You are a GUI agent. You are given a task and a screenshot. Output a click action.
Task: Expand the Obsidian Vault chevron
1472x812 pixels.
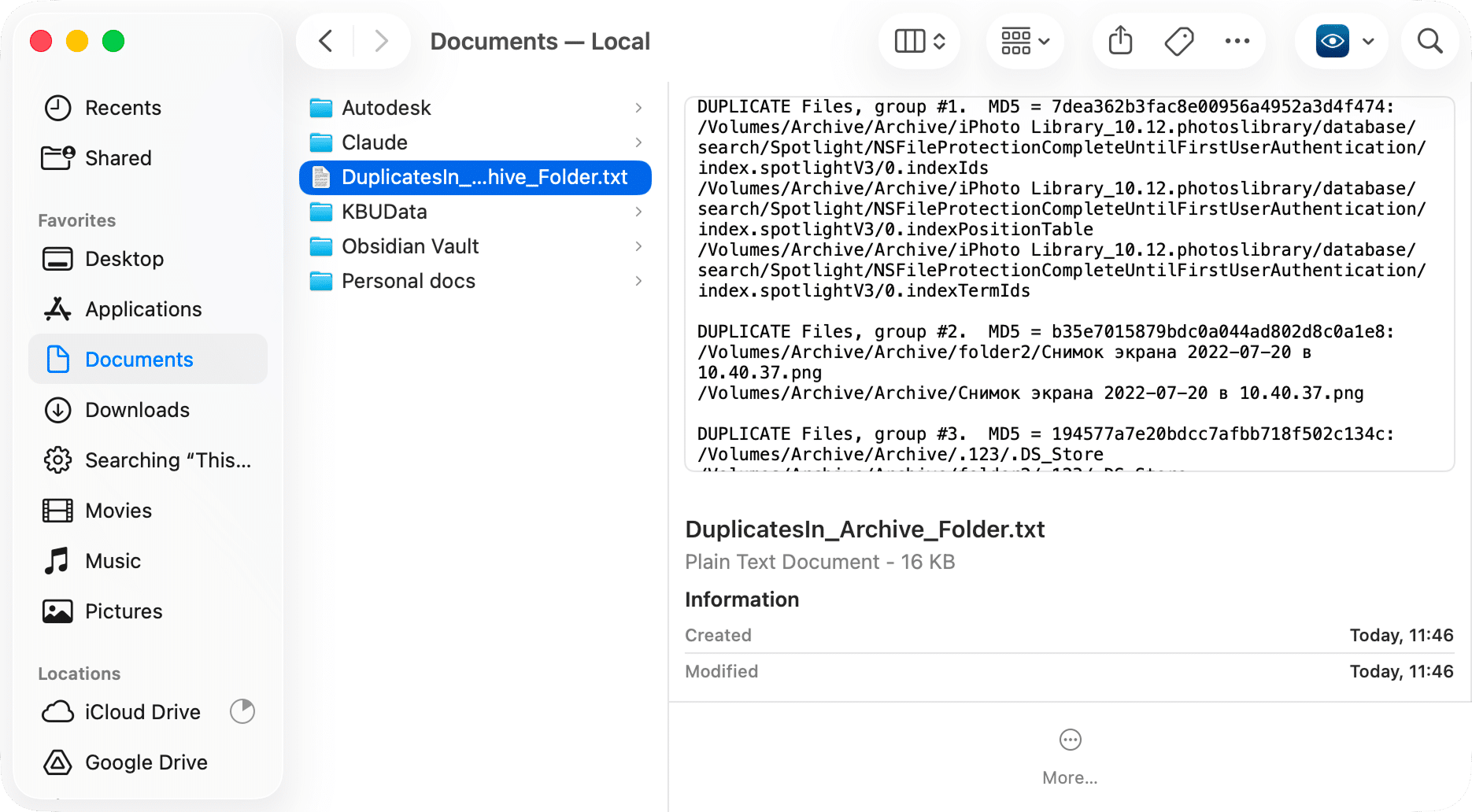pyautogui.click(x=638, y=246)
